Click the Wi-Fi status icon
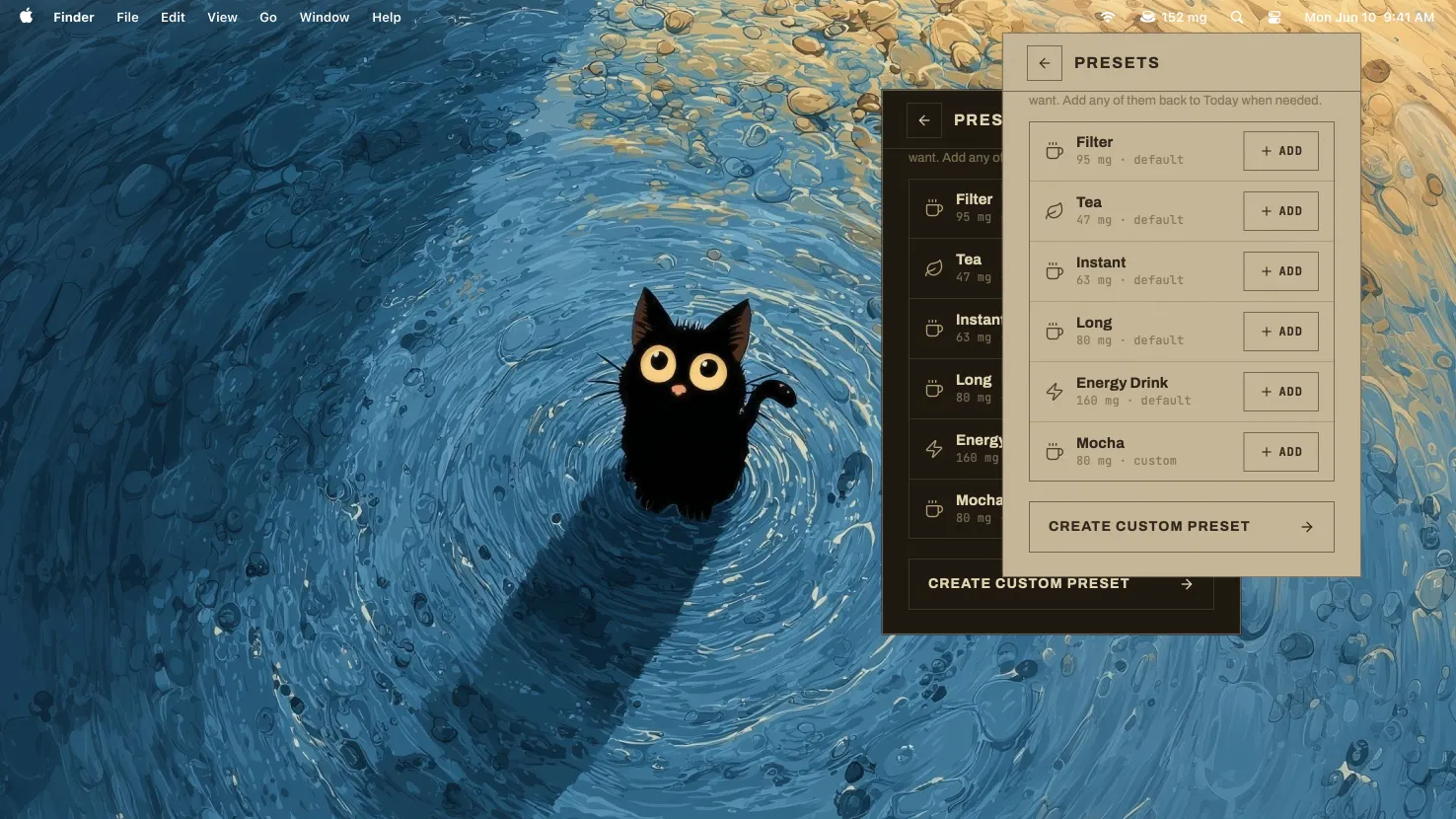Image resolution: width=1456 pixels, height=819 pixels. tap(1108, 17)
